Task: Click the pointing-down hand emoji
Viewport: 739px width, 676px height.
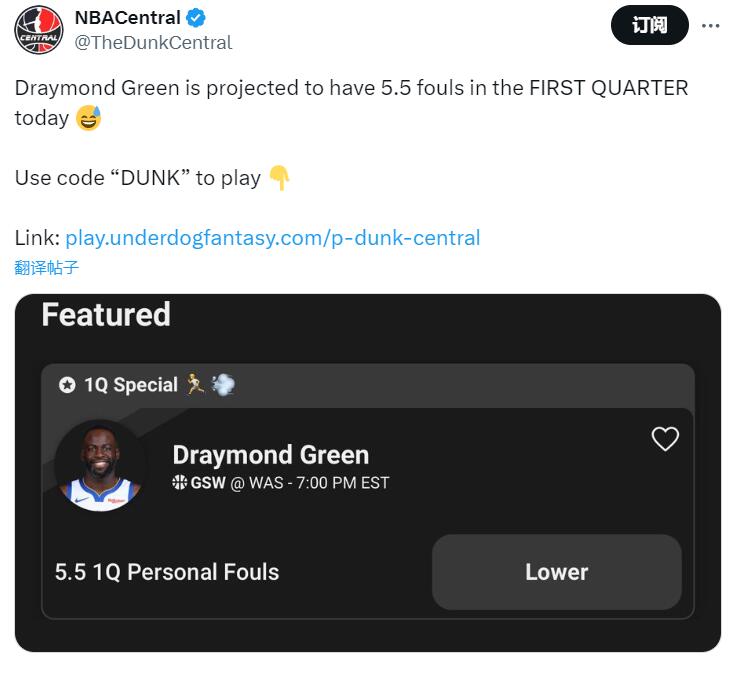Action: coord(279,179)
